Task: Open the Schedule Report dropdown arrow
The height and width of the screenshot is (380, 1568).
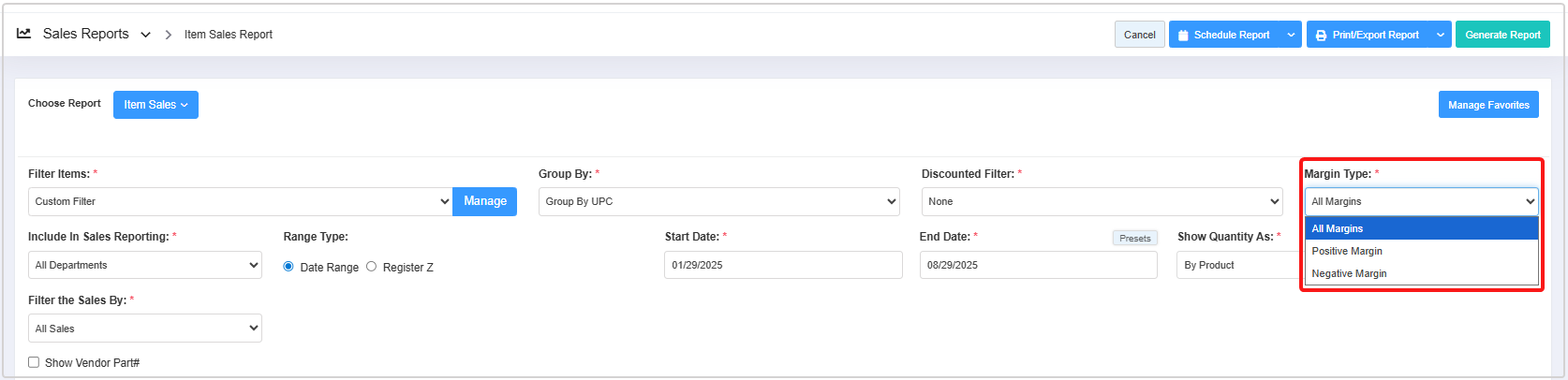Action: coord(1291,35)
